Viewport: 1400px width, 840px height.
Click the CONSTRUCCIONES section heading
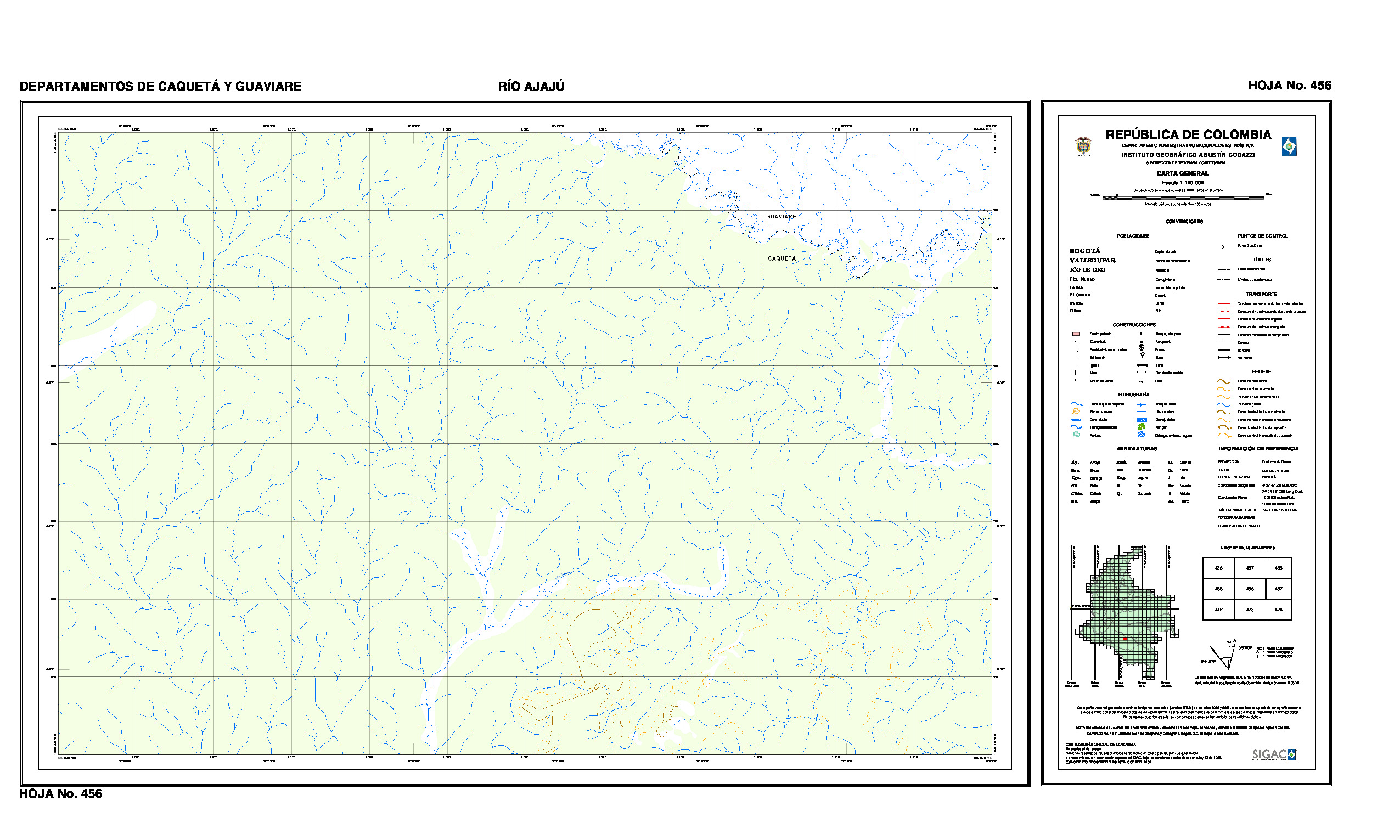[x=1134, y=325]
